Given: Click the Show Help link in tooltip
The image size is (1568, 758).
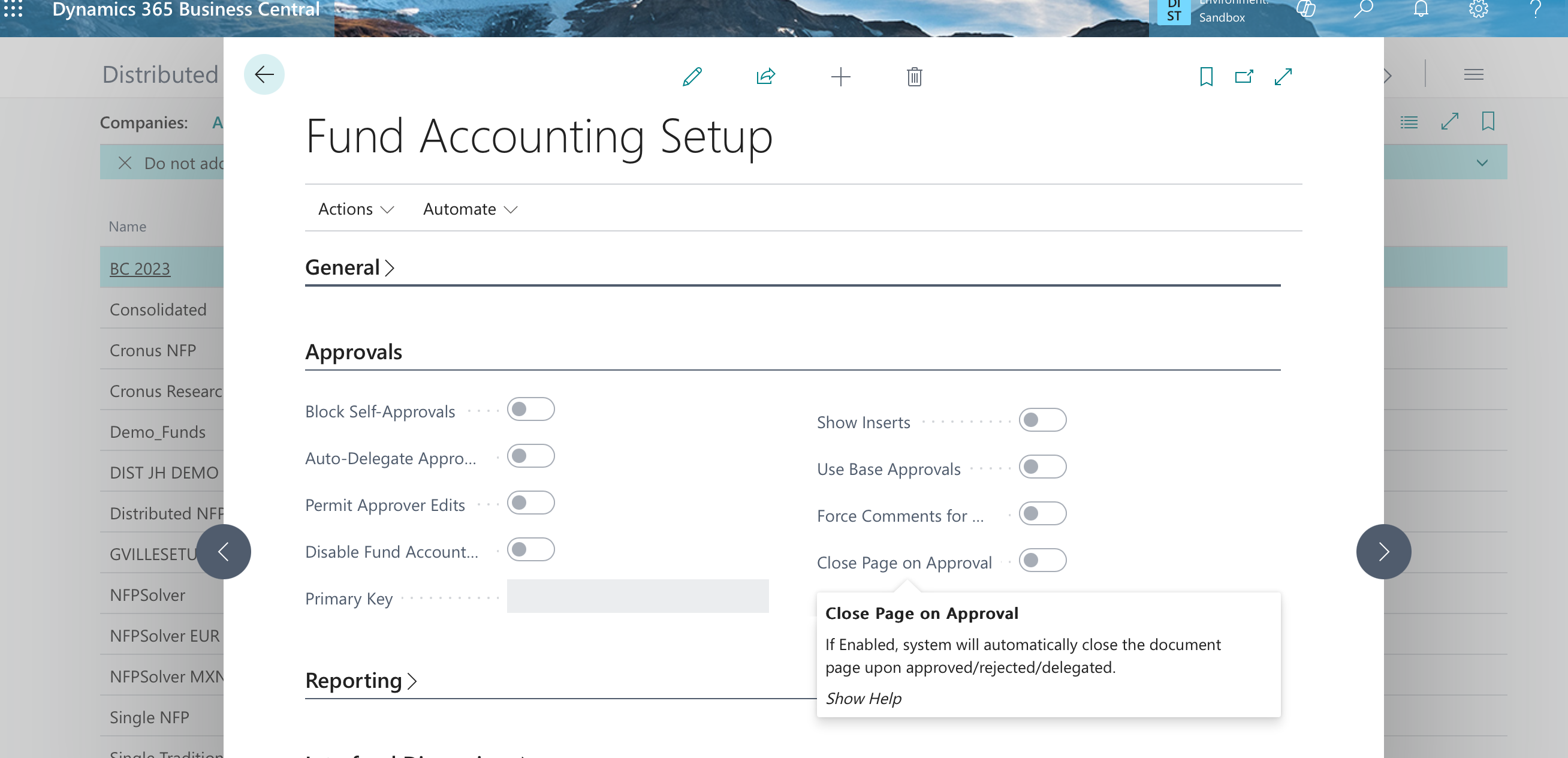Looking at the screenshot, I should [x=863, y=699].
